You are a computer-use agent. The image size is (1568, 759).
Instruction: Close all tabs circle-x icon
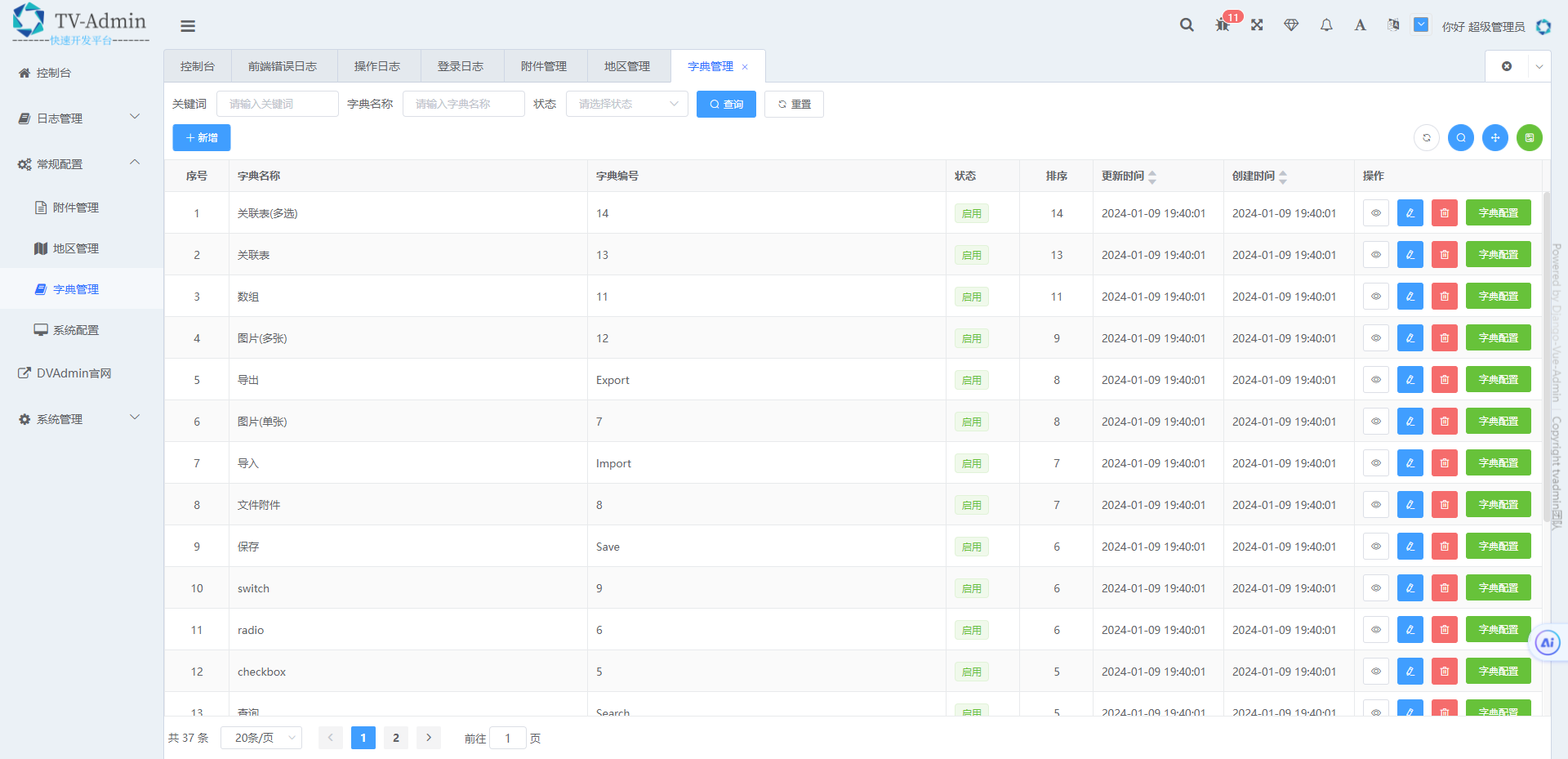click(1507, 66)
